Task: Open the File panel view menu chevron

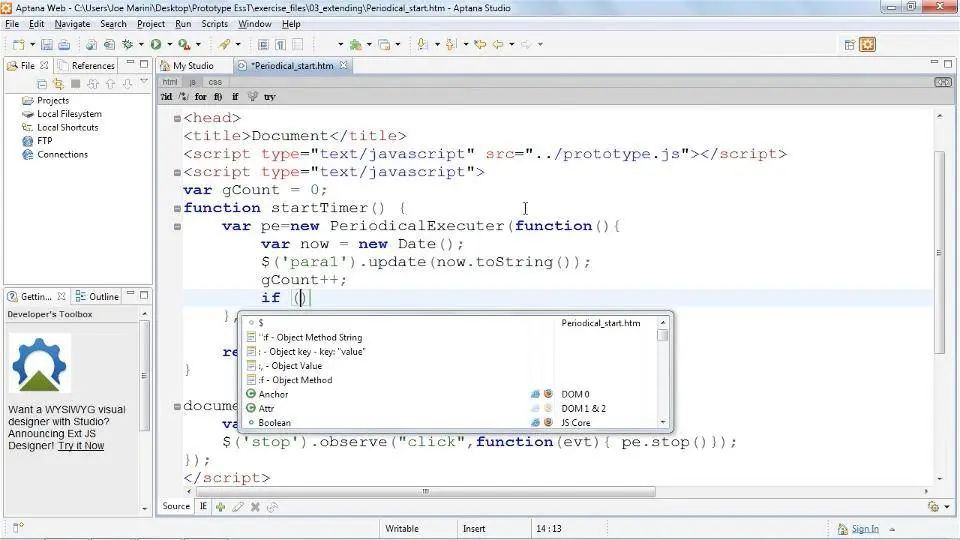Action: coord(144,81)
